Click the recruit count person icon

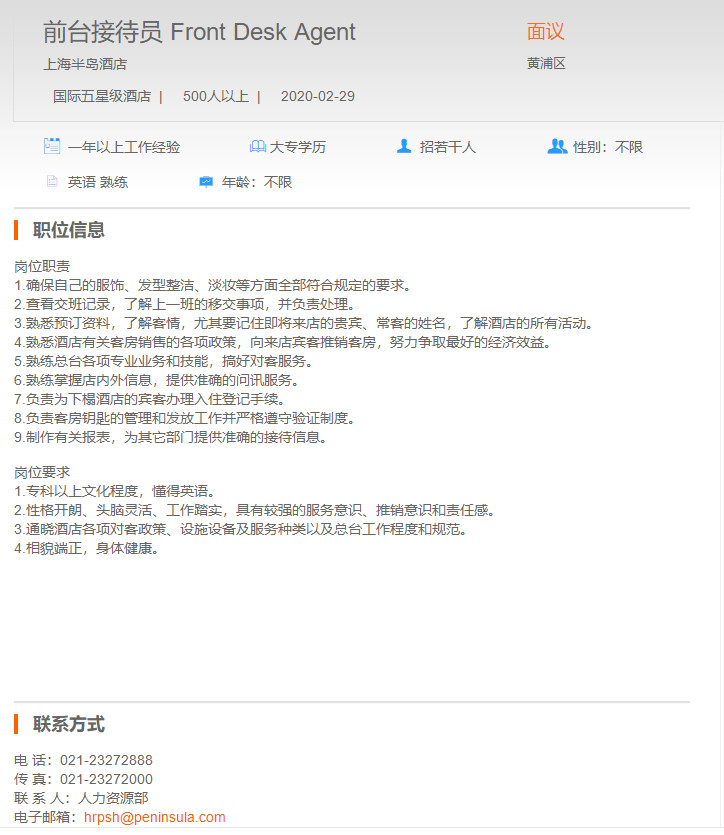tap(404, 146)
